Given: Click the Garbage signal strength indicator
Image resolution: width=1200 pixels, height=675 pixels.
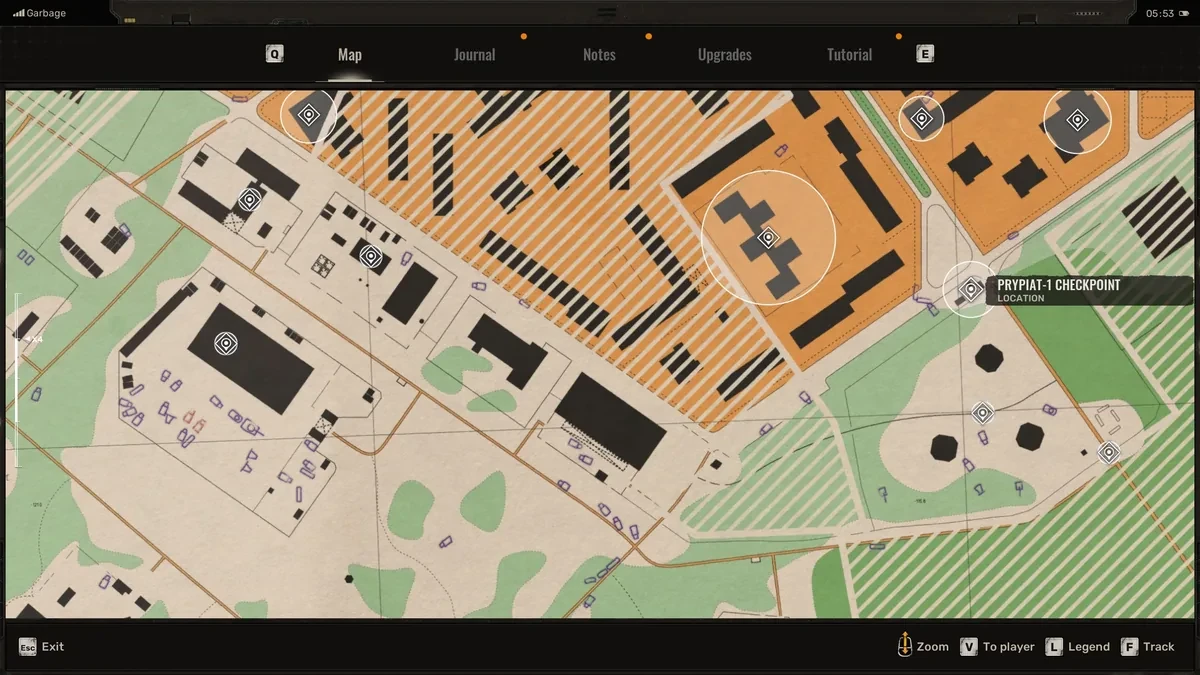Looking at the screenshot, I should [39, 13].
